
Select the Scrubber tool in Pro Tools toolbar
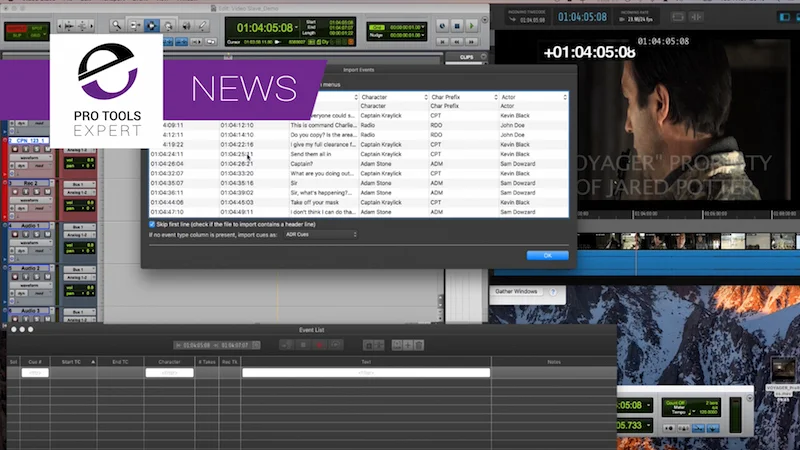point(186,25)
